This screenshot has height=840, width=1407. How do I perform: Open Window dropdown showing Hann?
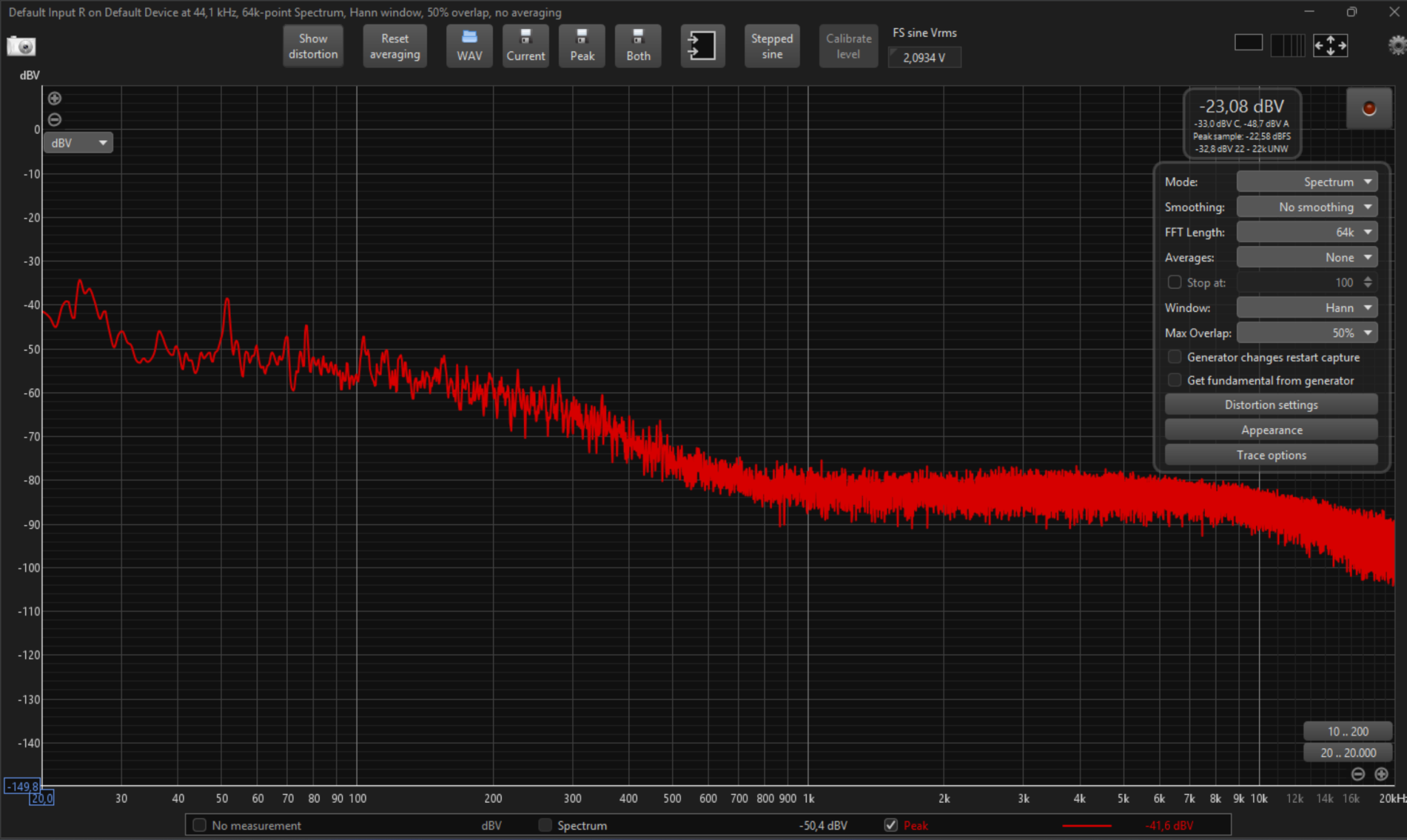(1307, 308)
